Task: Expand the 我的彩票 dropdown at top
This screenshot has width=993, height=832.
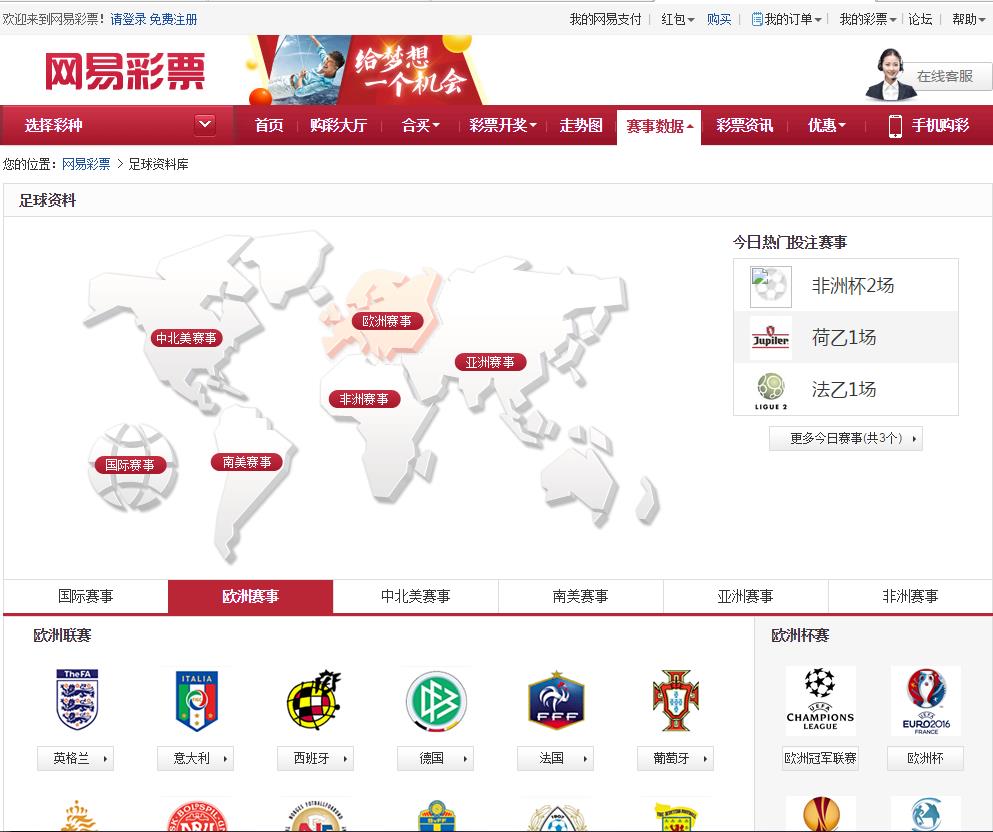Action: tap(868, 19)
